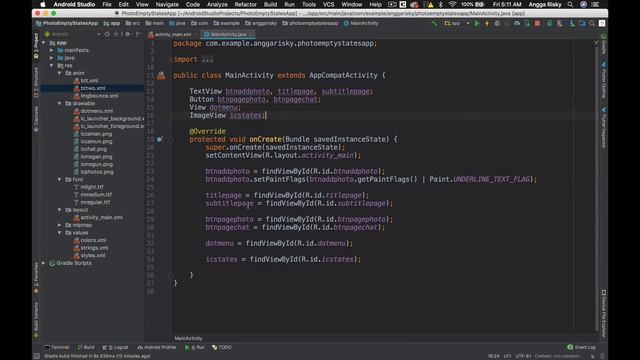This screenshot has height=360, width=640.
Task: Open the TODO tool window
Action: point(222,347)
